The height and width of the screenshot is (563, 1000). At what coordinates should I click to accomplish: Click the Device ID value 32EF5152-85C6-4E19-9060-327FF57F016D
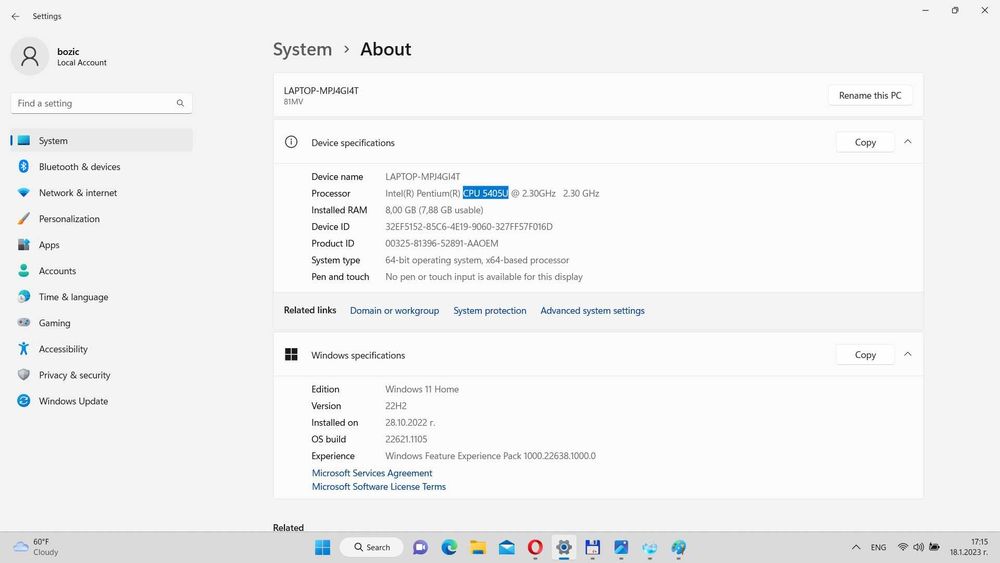tap(469, 226)
